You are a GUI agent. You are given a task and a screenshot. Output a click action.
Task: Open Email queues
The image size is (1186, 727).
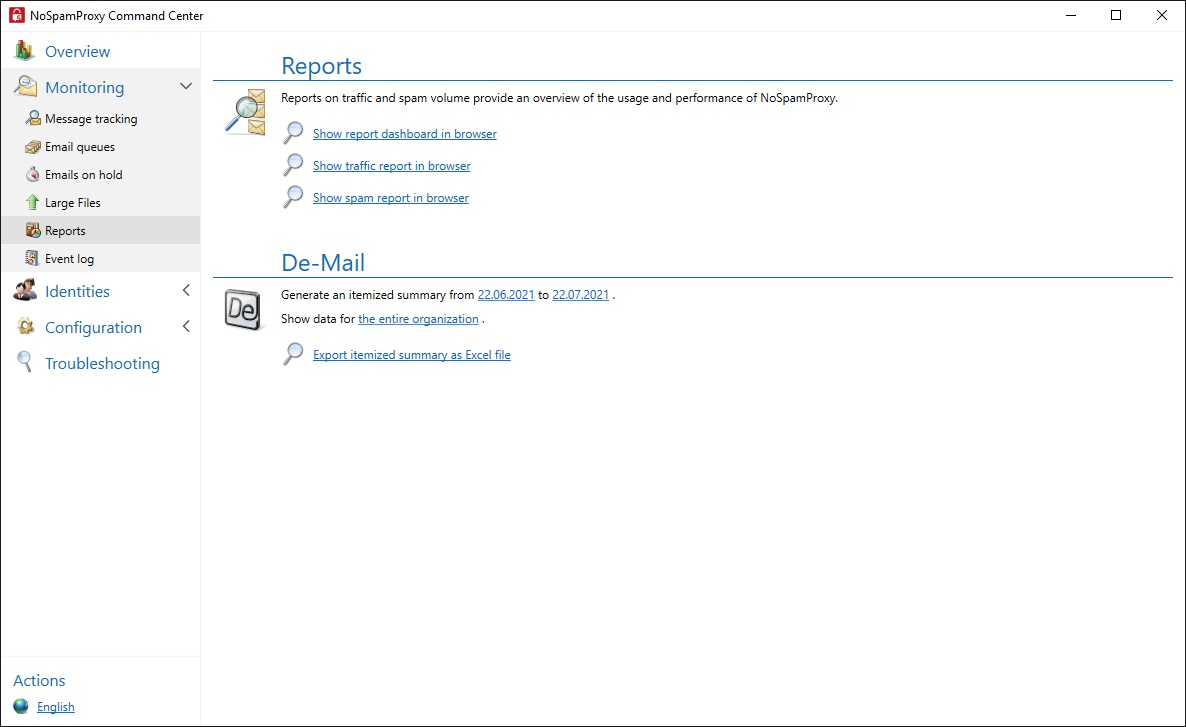[79, 147]
